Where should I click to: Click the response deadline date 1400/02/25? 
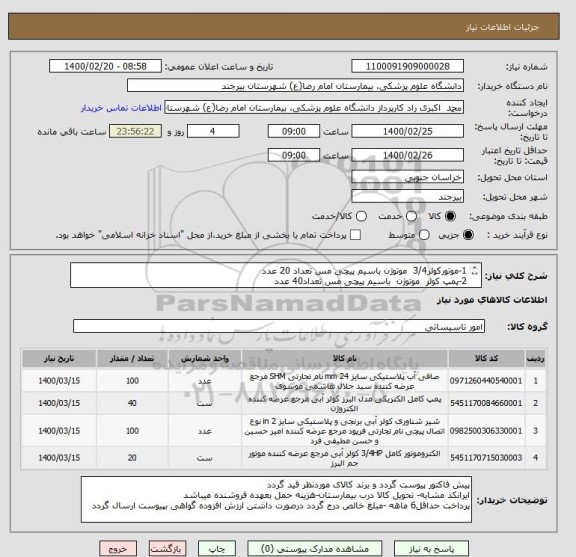[407, 131]
